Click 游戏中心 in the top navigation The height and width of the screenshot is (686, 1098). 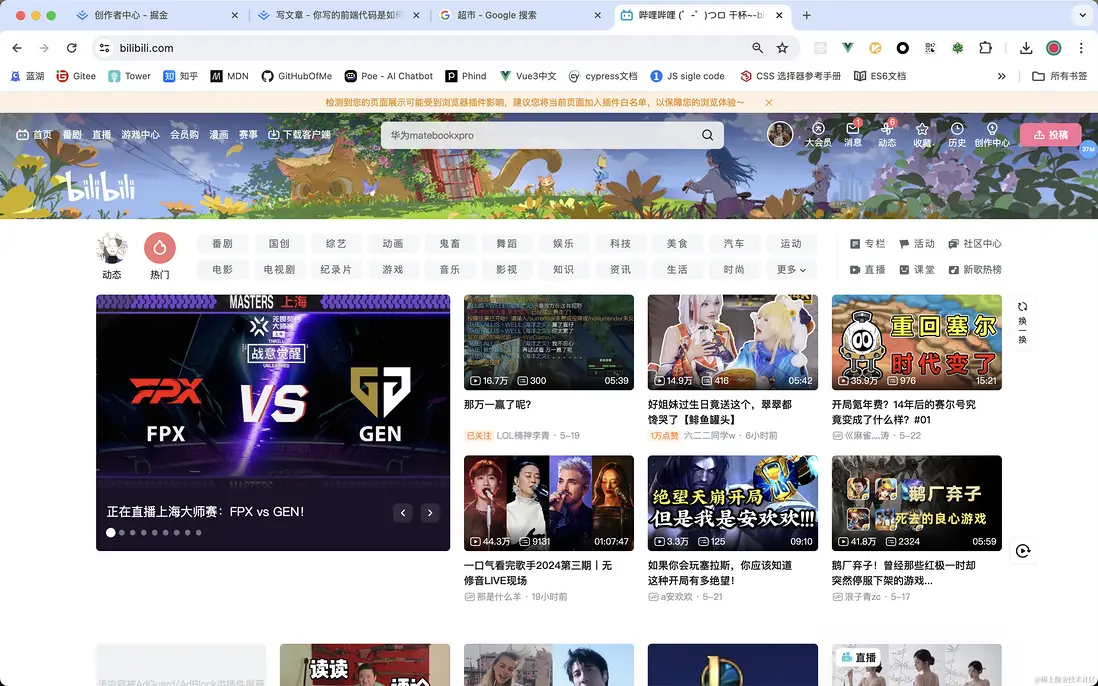[x=140, y=134]
